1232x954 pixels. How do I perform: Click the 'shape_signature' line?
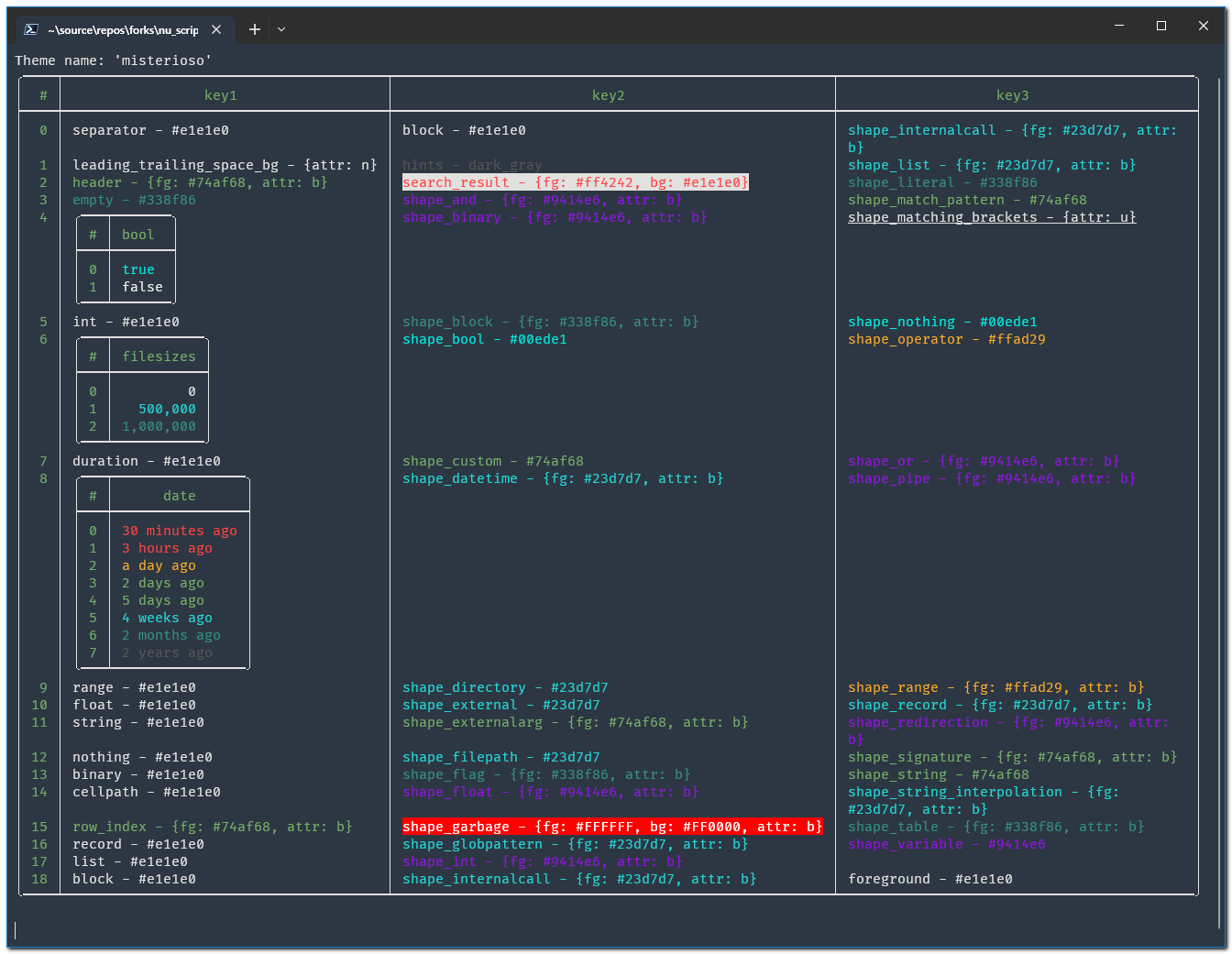(x=1013, y=757)
